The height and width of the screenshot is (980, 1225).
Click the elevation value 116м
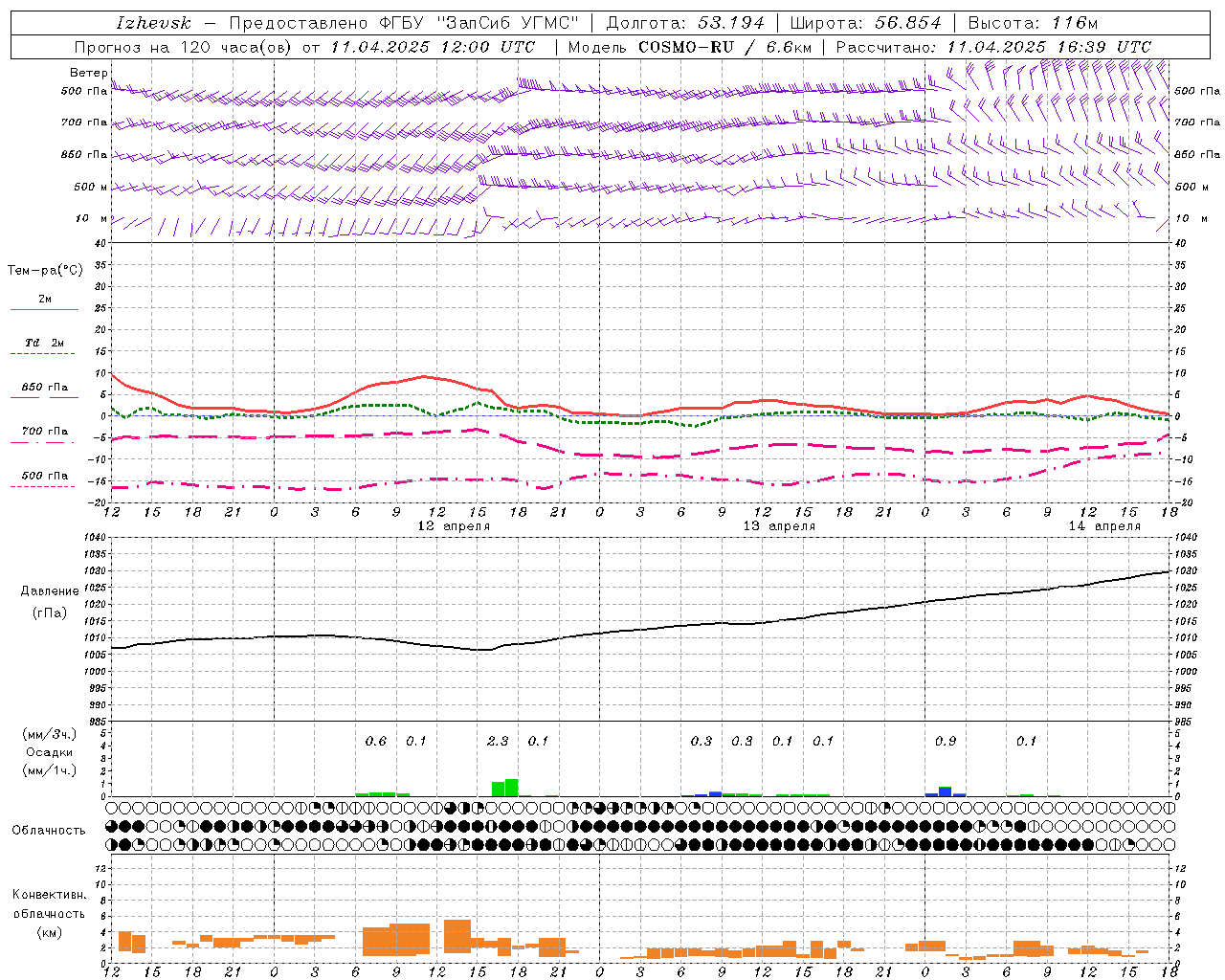pos(1074,23)
